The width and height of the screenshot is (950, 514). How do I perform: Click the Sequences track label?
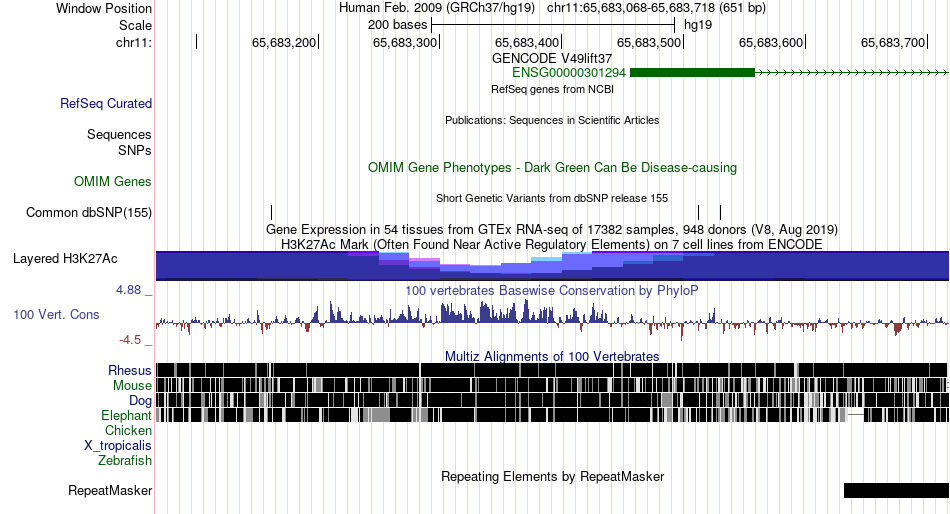pos(119,135)
